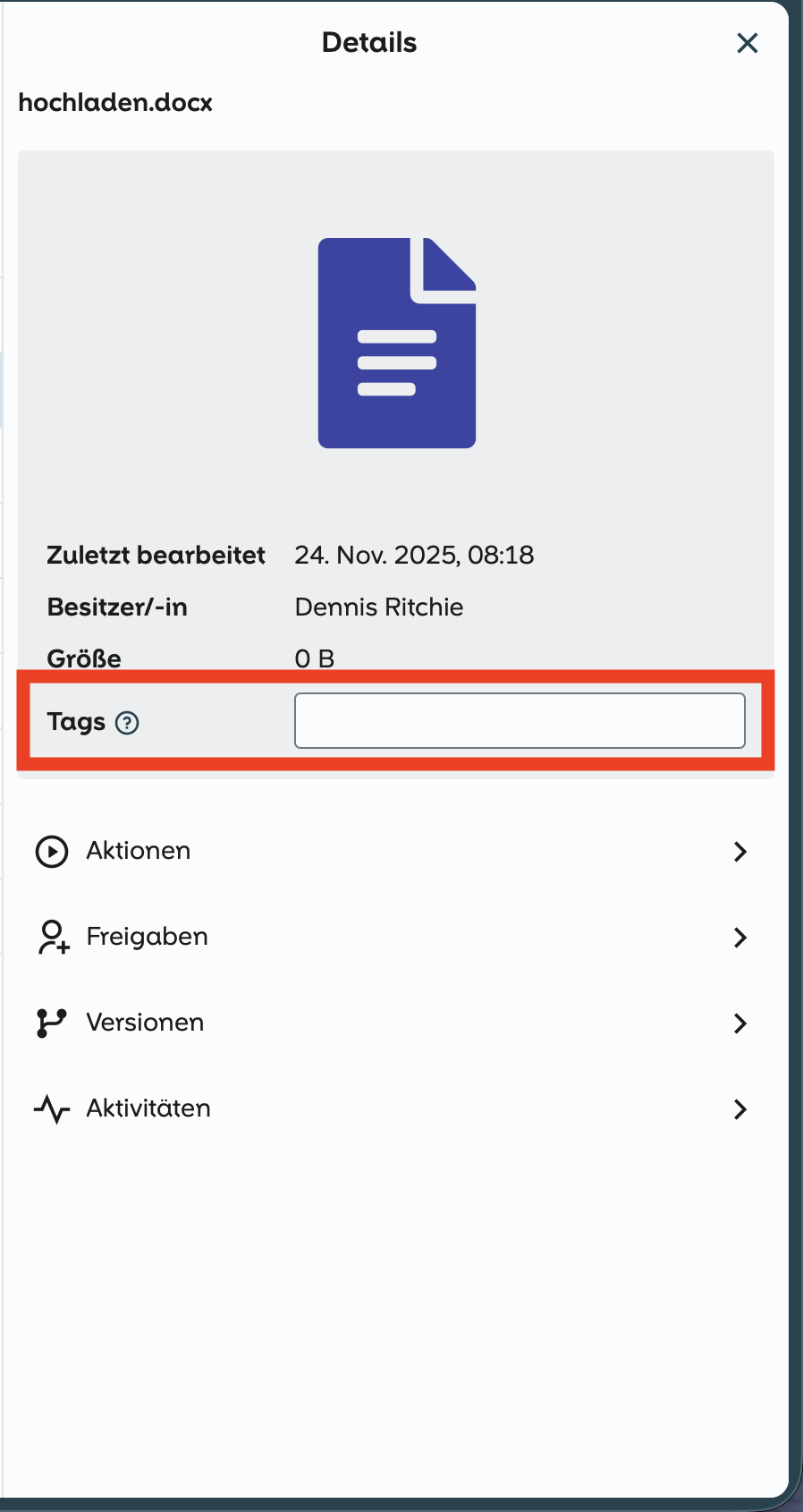Viewport: 803px width, 1512px height.
Task: Click the Aktivitäten pulse icon
Action: coord(52,1109)
